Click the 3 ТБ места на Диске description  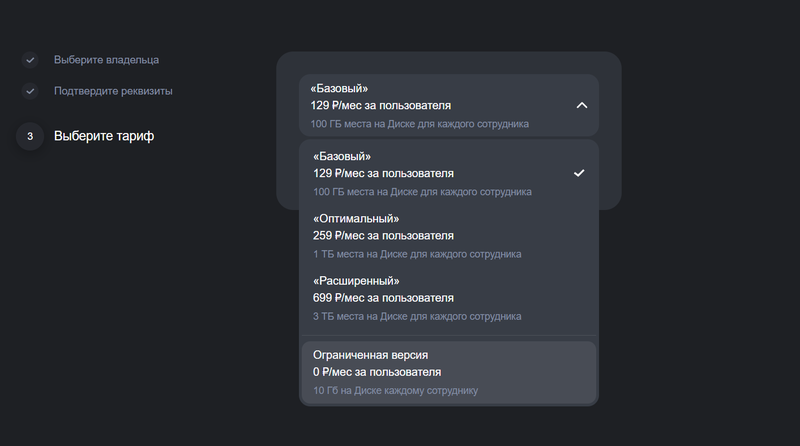tap(417, 316)
